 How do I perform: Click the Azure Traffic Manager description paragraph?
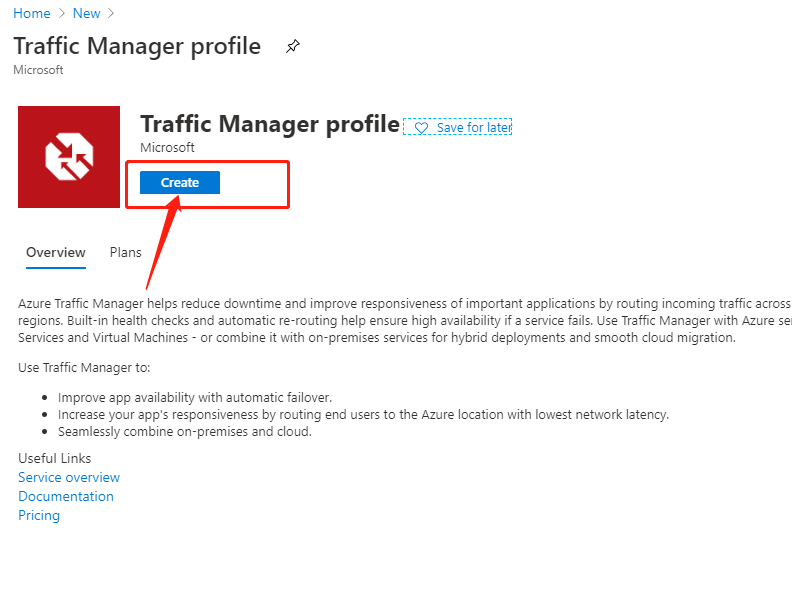pos(404,320)
